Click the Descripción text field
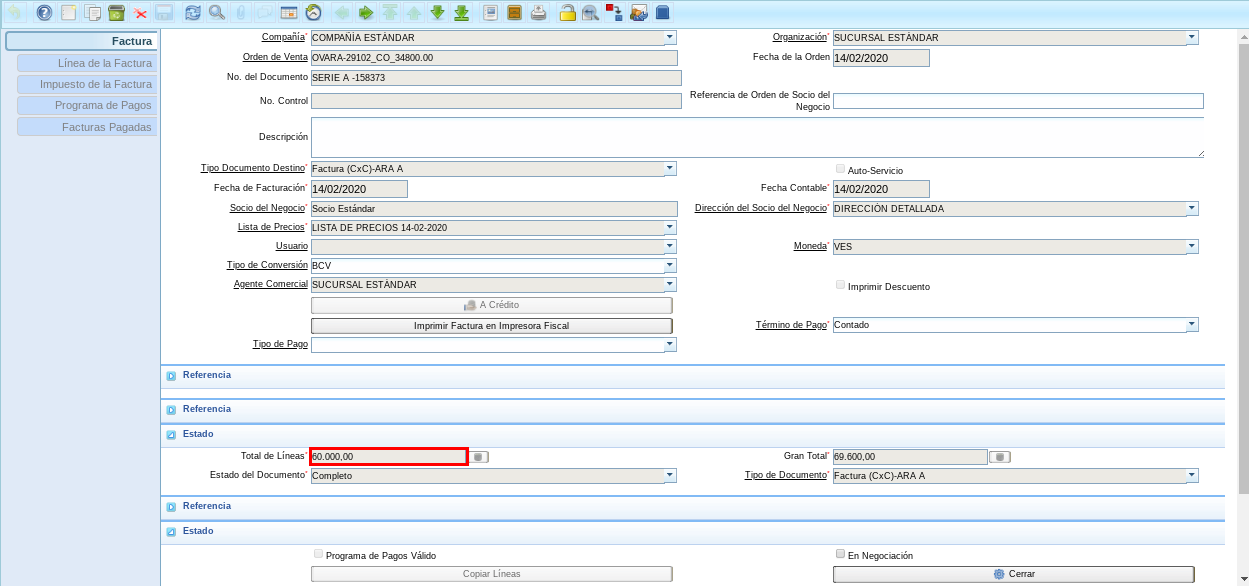This screenshot has height=586, width=1249. (756, 137)
